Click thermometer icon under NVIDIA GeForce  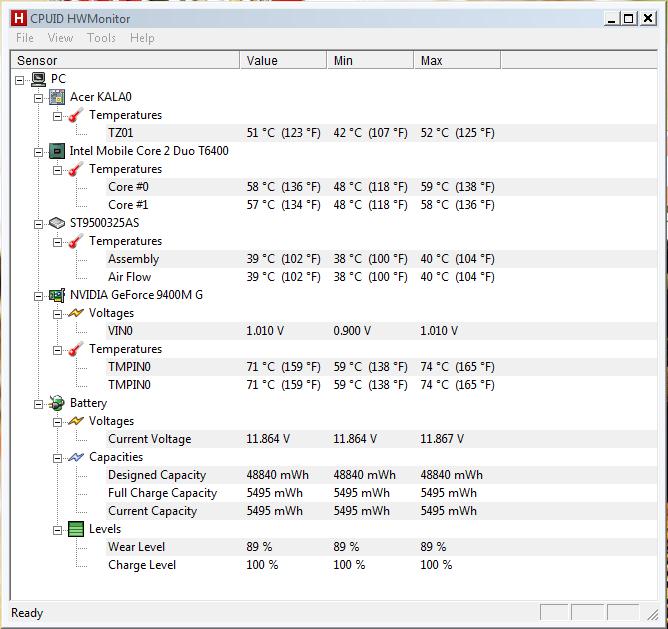tap(76, 349)
